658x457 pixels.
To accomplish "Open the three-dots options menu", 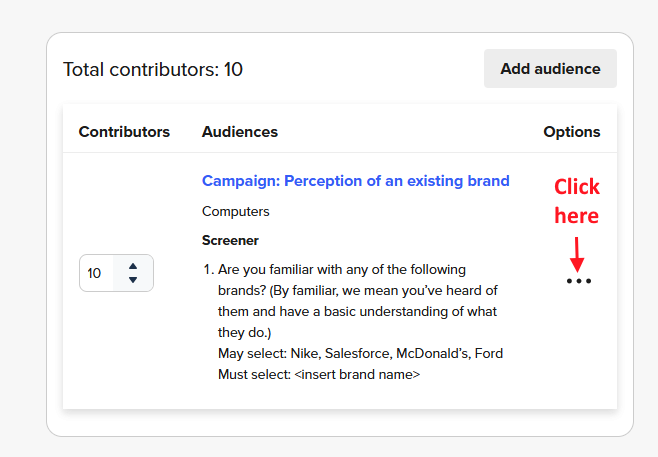I will point(578,281).
